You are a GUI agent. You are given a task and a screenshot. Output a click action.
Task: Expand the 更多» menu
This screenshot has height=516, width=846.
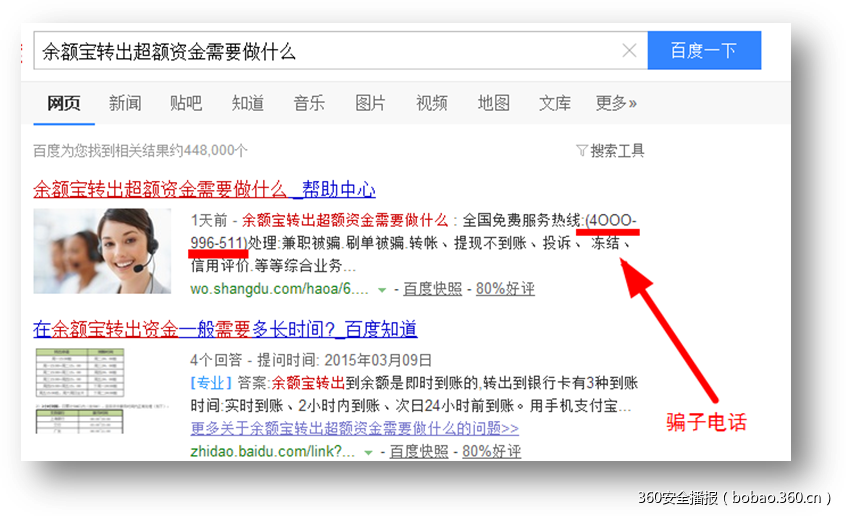(616, 103)
